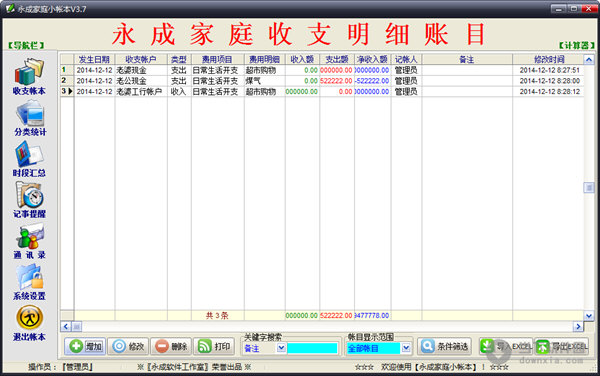This screenshot has width=600, height=376.
Task: Click the 永成软件工作室 荣誉出品 status text
Action: point(194,367)
